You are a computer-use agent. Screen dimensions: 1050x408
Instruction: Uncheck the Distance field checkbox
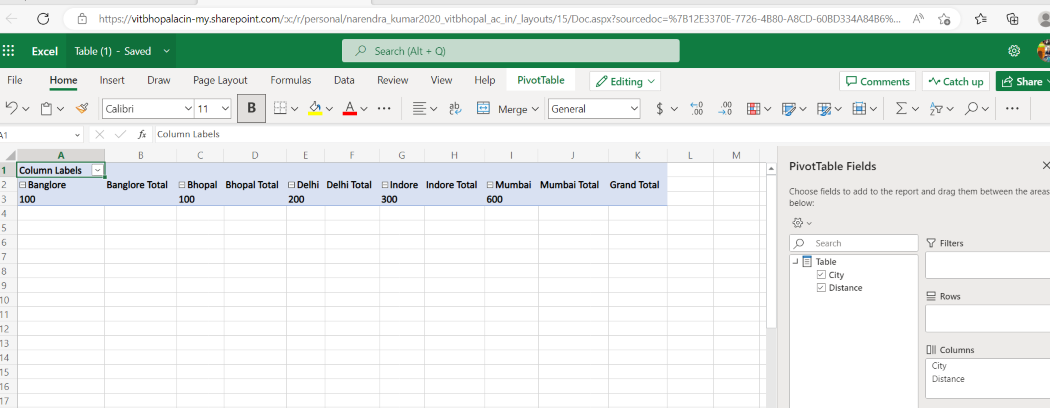click(821, 288)
